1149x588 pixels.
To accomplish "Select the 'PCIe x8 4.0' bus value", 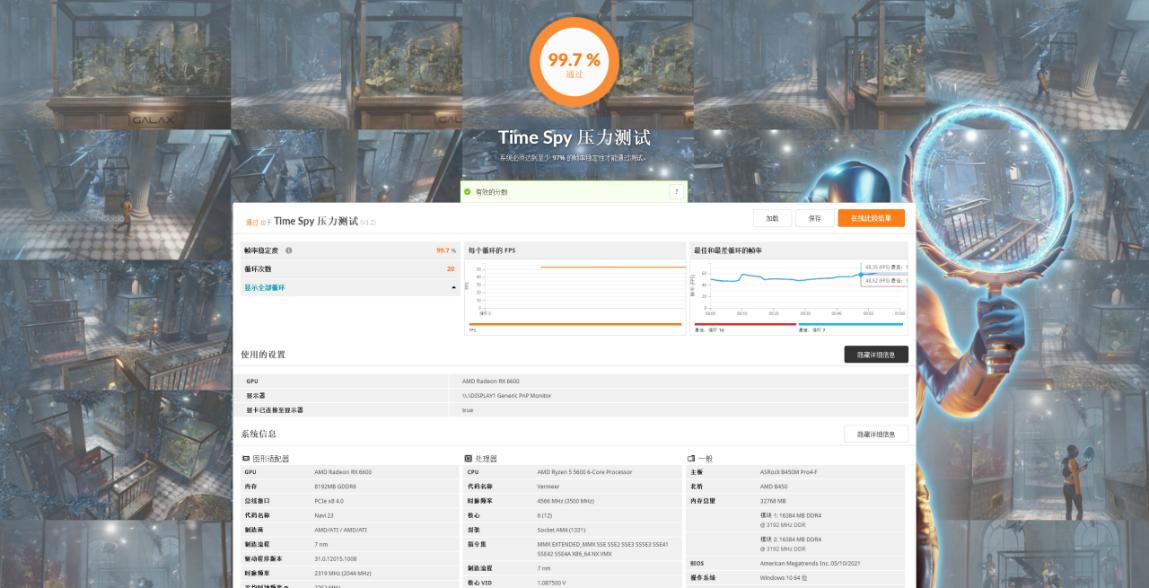I will coord(330,501).
